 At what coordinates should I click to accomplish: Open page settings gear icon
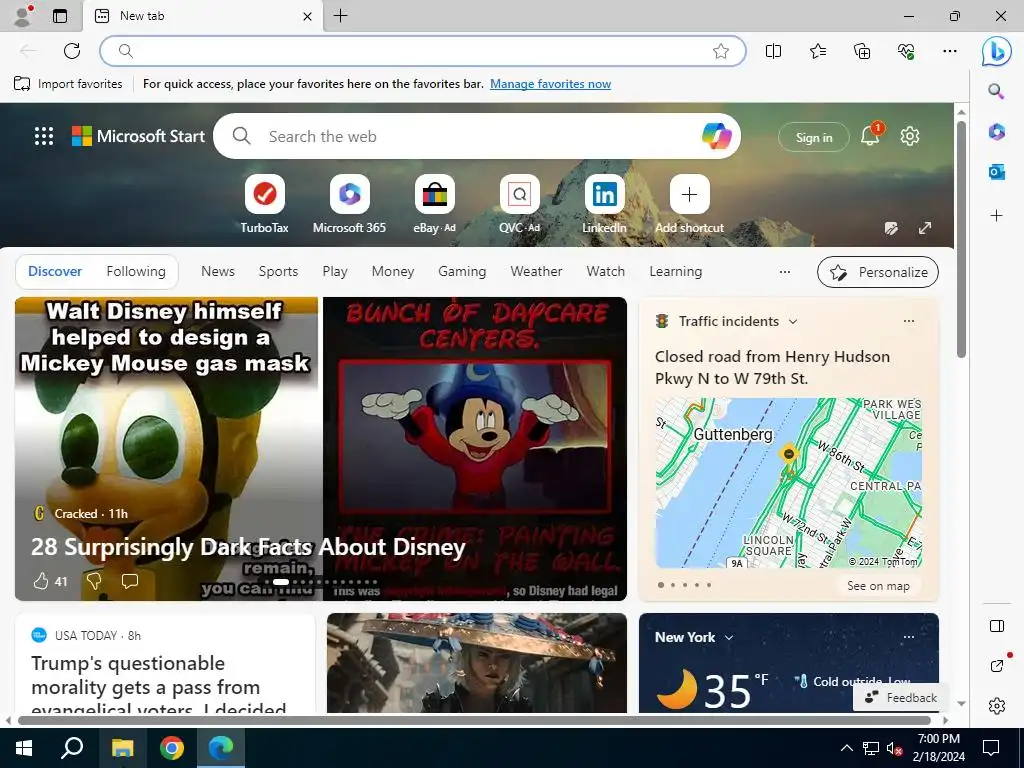tap(910, 136)
